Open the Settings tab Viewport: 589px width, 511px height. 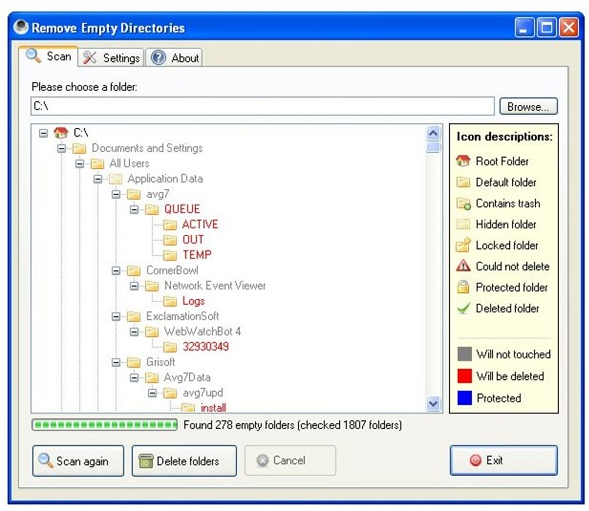click(x=111, y=58)
